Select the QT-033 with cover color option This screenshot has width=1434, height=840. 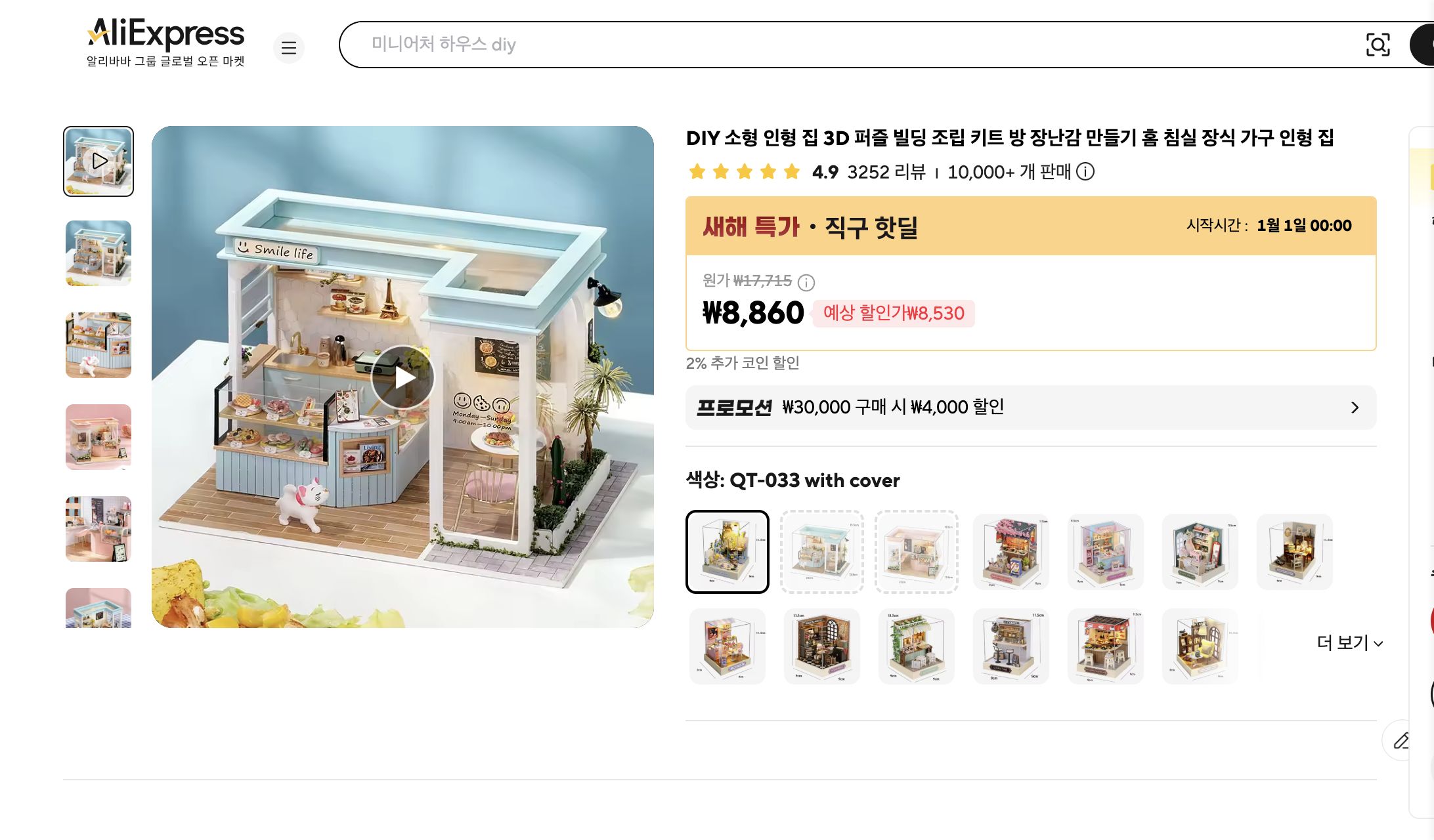728,552
